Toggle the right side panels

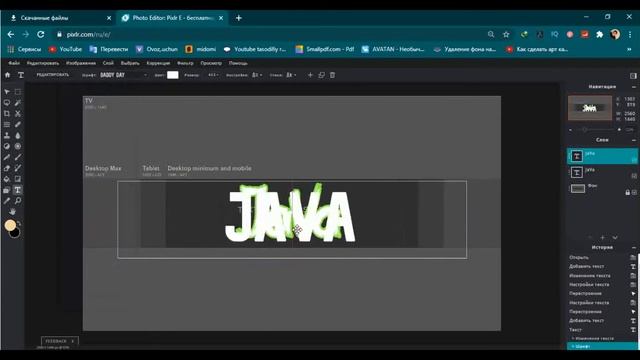[x=633, y=76]
